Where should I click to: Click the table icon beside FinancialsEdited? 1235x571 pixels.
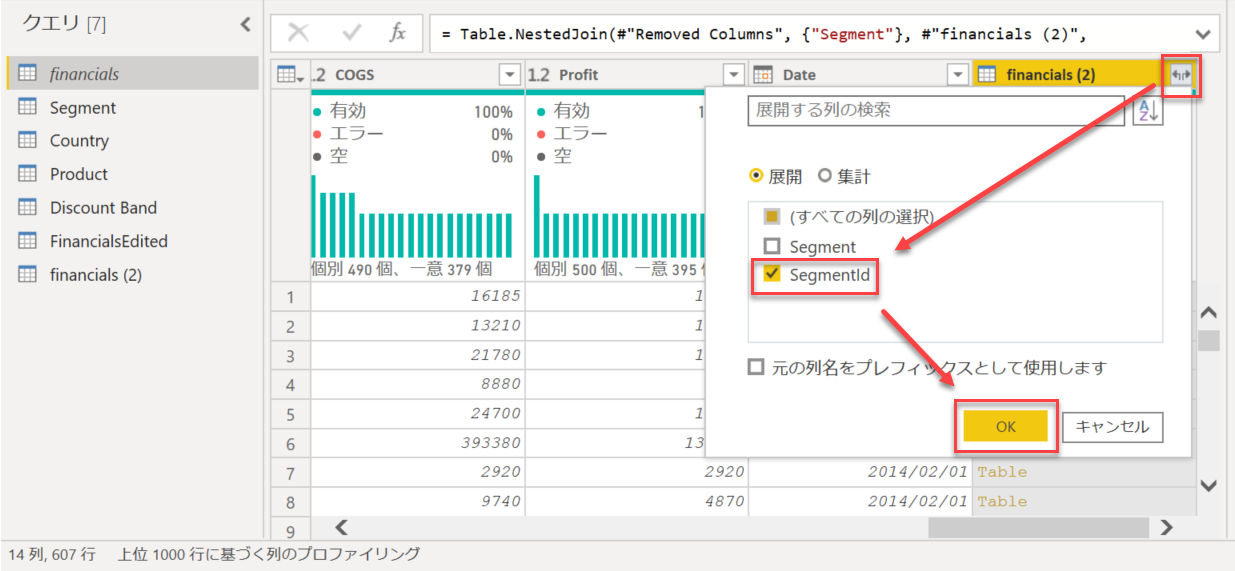click(28, 241)
